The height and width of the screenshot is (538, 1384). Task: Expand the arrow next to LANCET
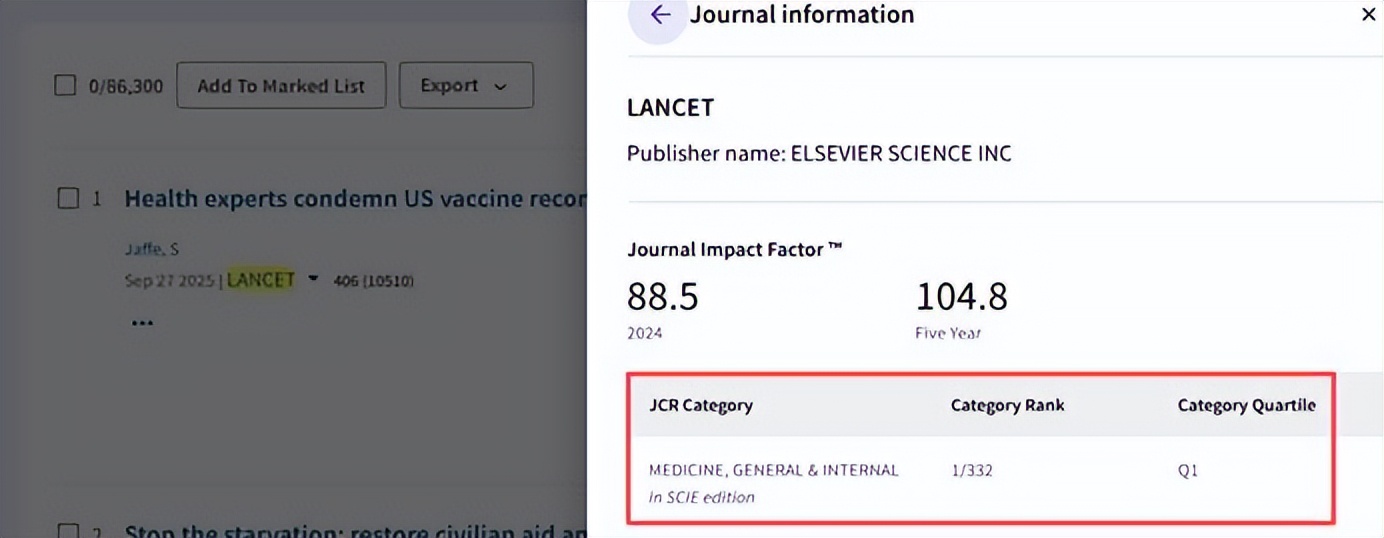click(x=313, y=279)
